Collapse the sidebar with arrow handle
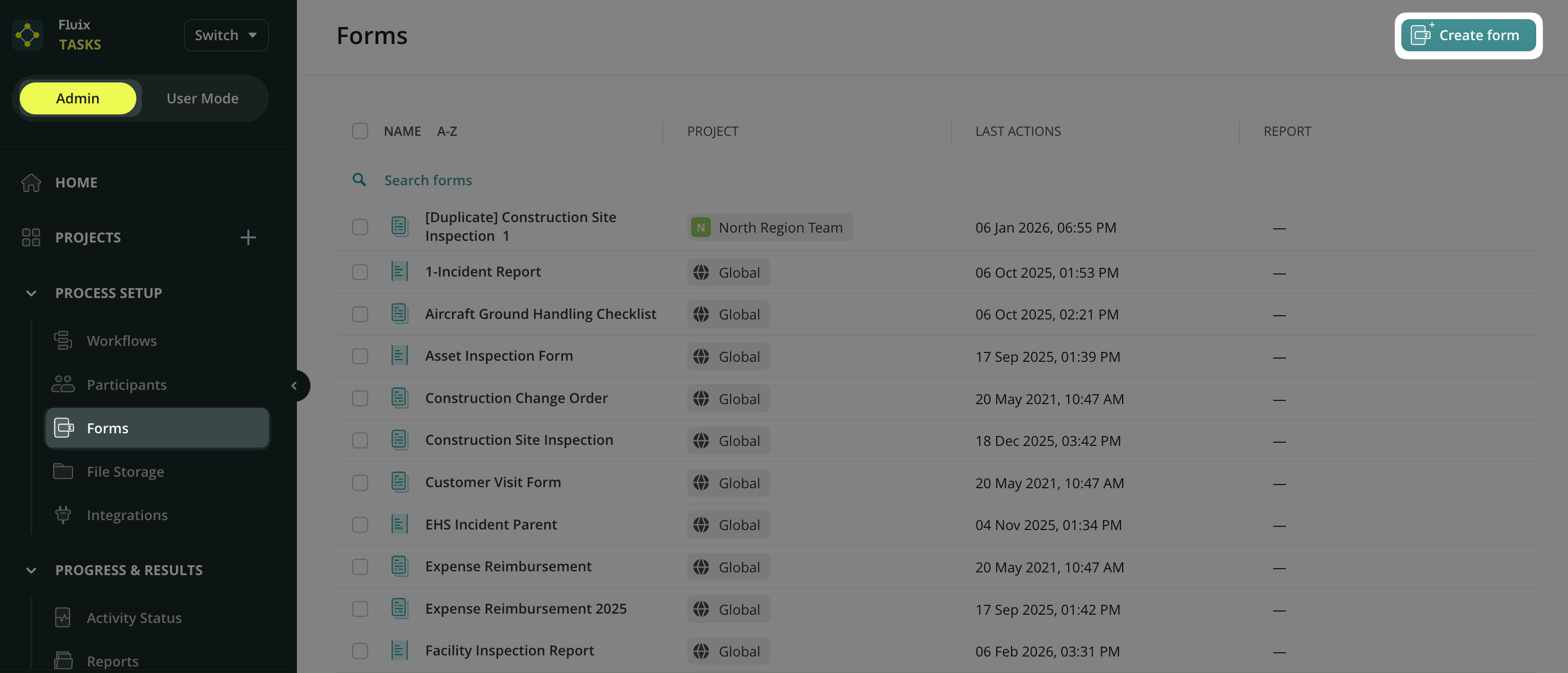Screen dimensions: 1568x673 pyautogui.click(x=295, y=386)
